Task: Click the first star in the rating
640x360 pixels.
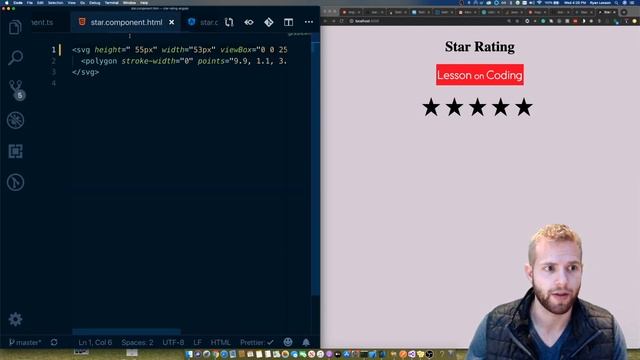Action: (x=431, y=107)
